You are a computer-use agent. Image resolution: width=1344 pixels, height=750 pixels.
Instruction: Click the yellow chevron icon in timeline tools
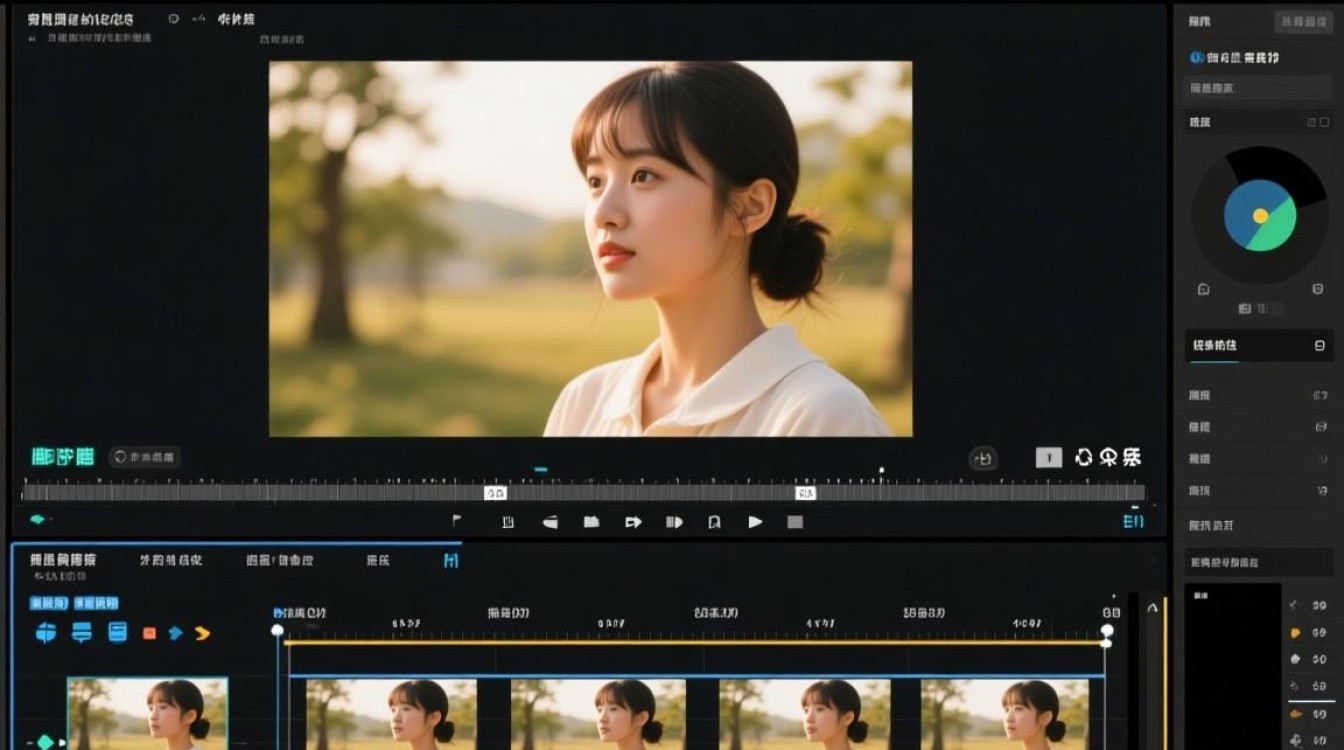coord(202,633)
